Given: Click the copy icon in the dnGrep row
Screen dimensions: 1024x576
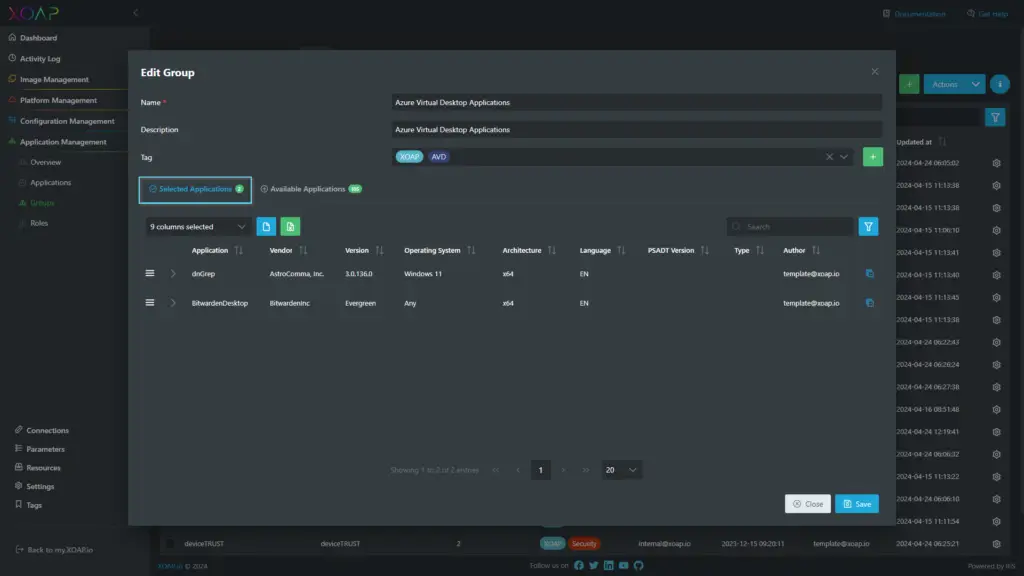Looking at the screenshot, I should [x=869, y=274].
